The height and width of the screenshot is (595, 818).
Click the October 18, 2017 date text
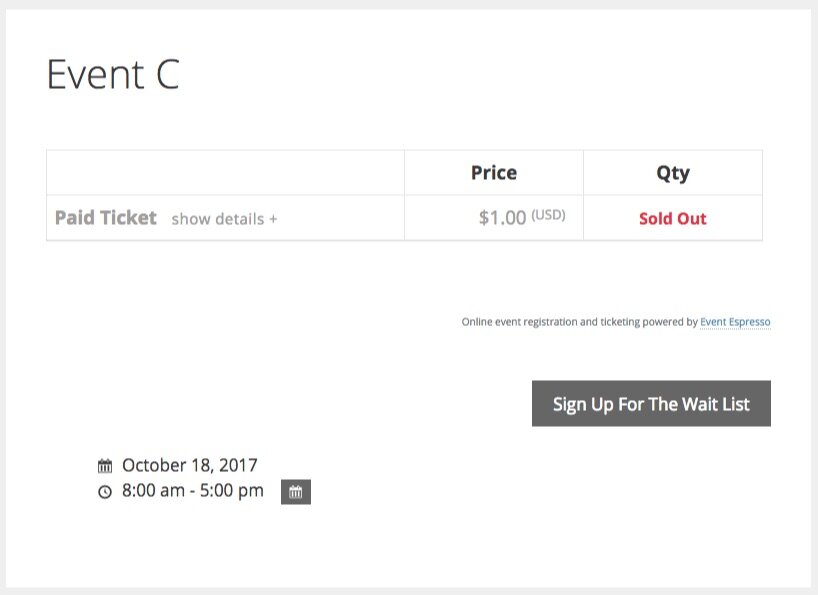(190, 465)
